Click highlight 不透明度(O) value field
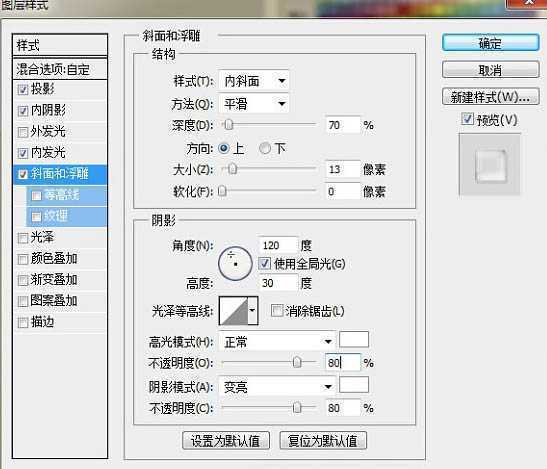This screenshot has height=469, width=547. point(342,363)
